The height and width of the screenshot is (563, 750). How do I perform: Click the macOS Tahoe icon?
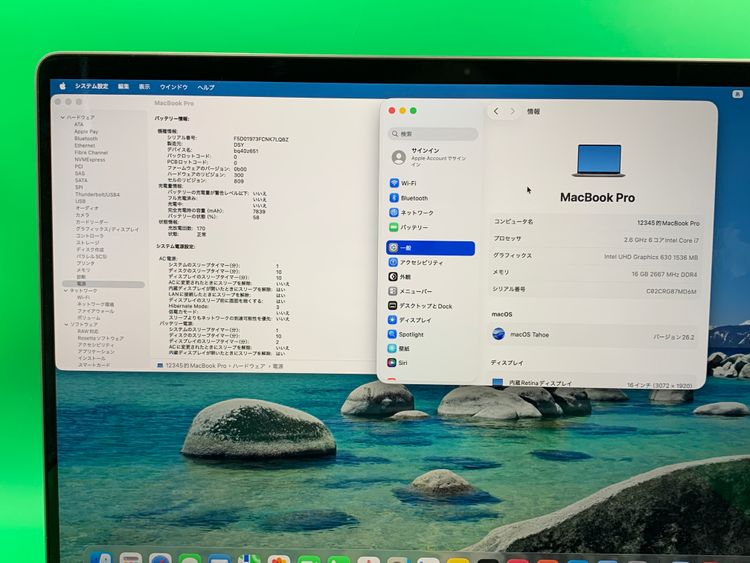tap(498, 334)
